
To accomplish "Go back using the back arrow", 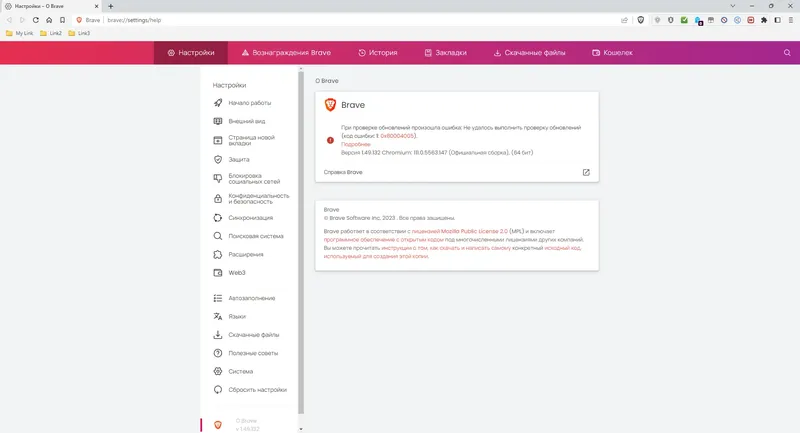I will tap(9, 20).
